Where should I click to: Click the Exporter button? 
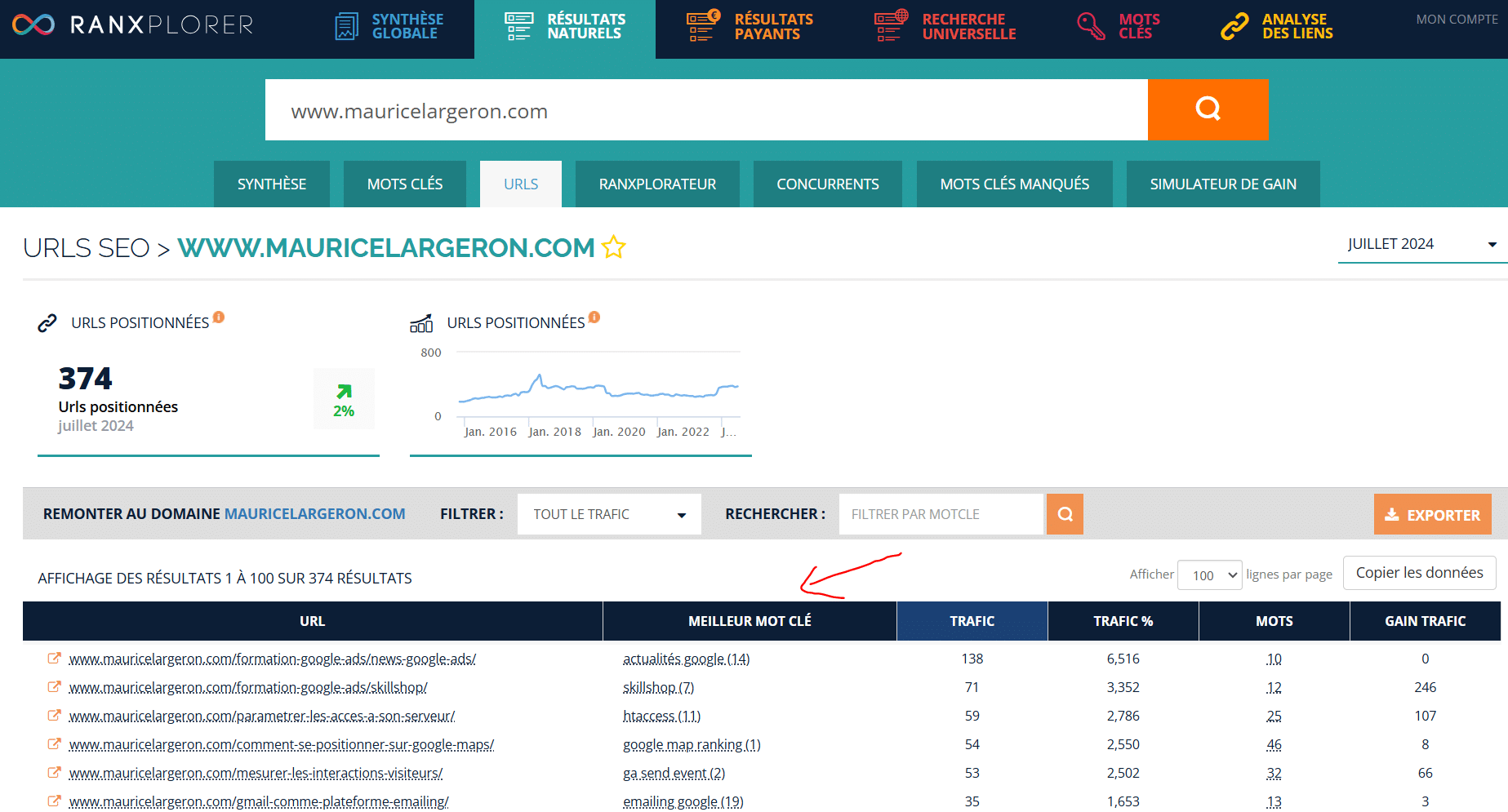coord(1432,515)
